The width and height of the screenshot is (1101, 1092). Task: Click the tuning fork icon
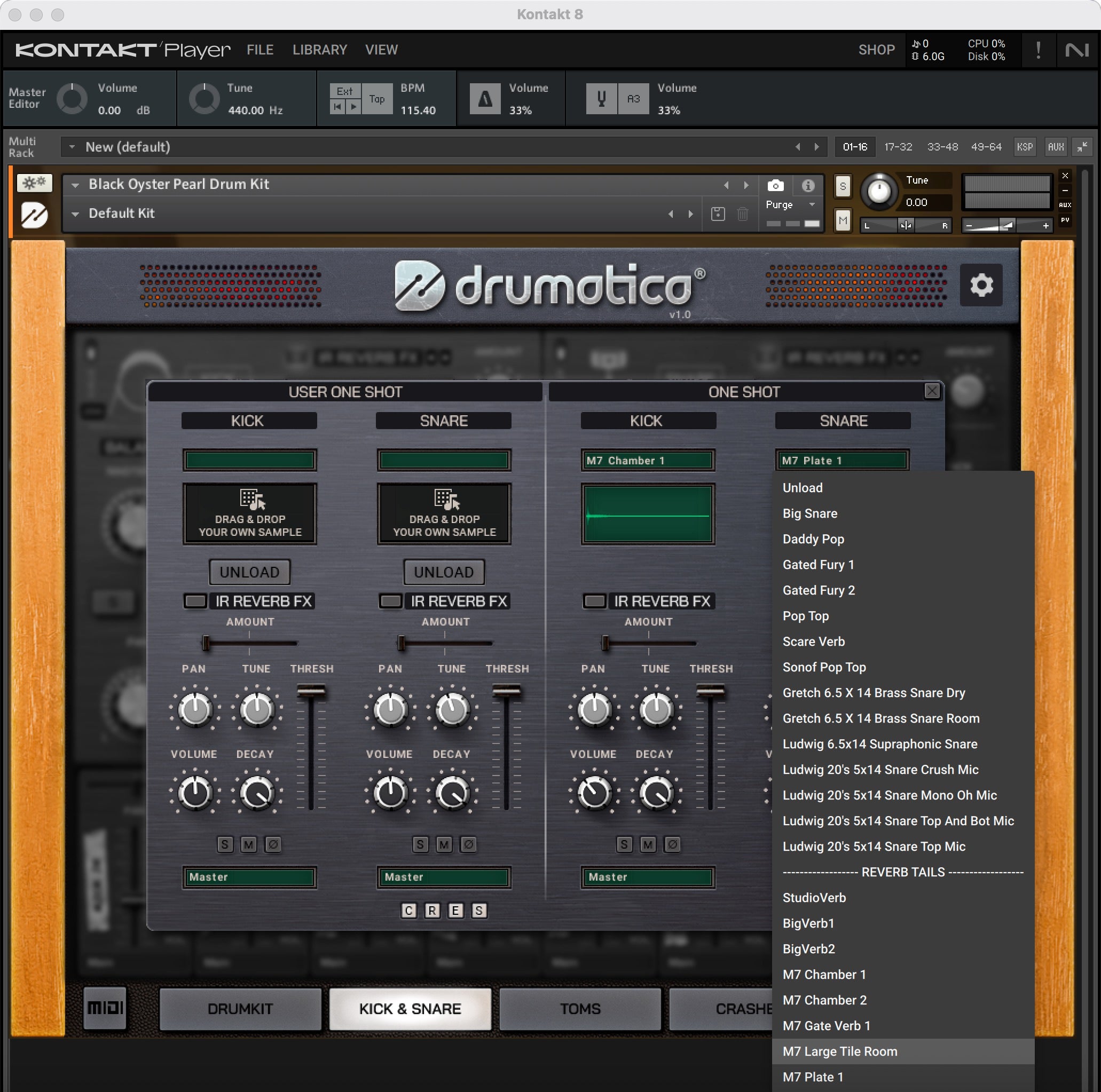coord(601,99)
